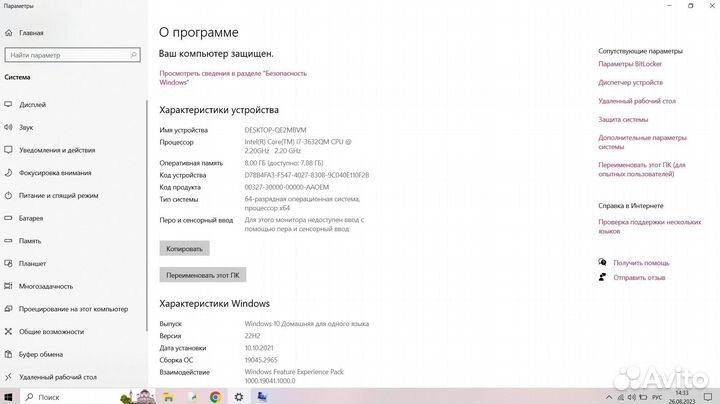Open Google Chrome from the taskbar
The width and height of the screenshot is (720, 404).
(215, 397)
